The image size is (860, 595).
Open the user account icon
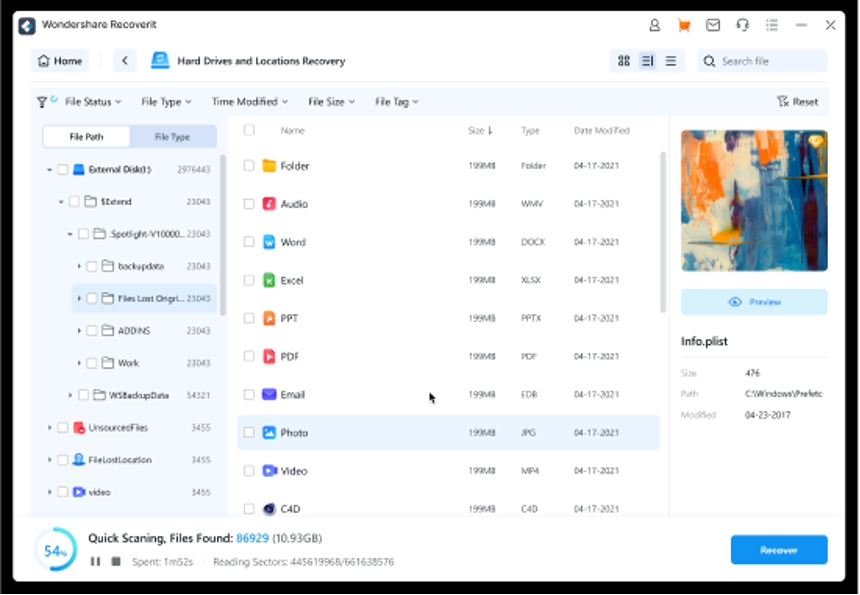[x=654, y=25]
